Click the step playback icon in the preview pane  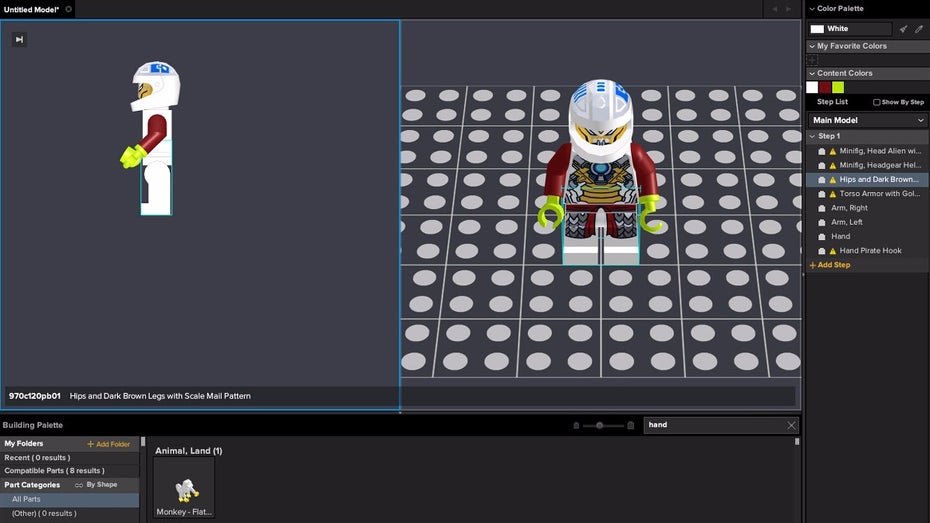click(19, 39)
